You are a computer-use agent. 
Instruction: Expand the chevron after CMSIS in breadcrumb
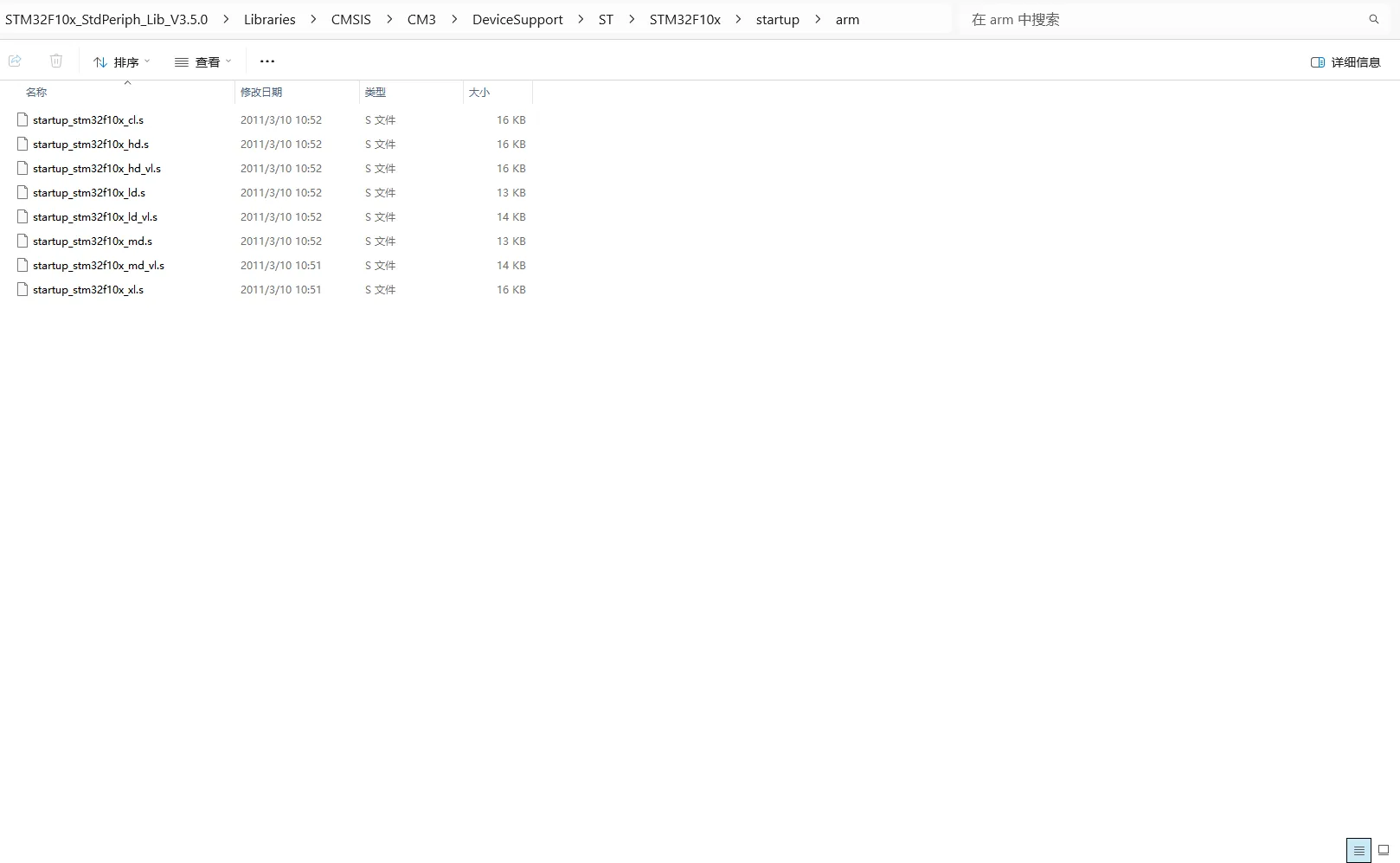pyautogui.click(x=389, y=19)
